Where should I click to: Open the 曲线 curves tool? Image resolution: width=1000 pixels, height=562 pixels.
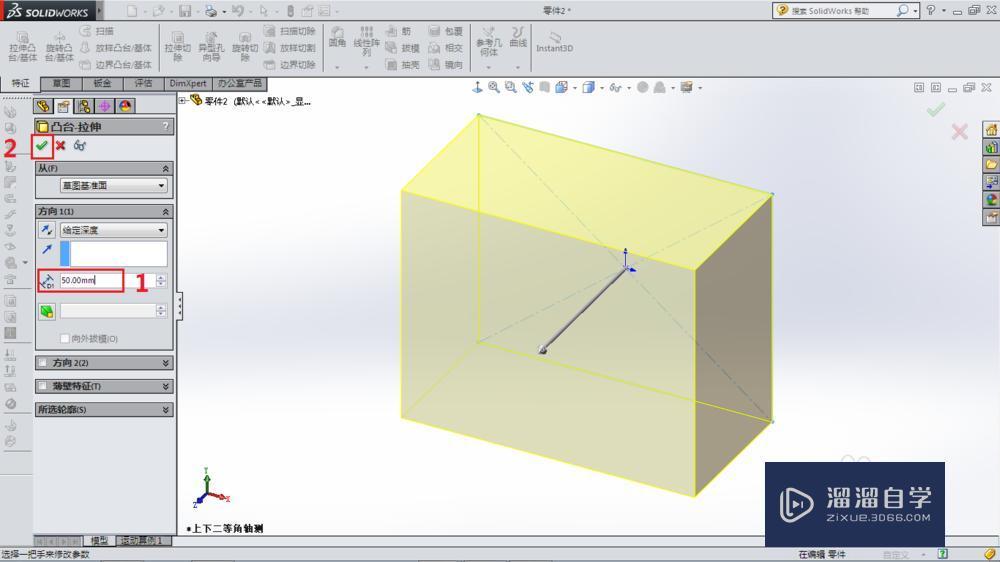click(x=518, y=37)
